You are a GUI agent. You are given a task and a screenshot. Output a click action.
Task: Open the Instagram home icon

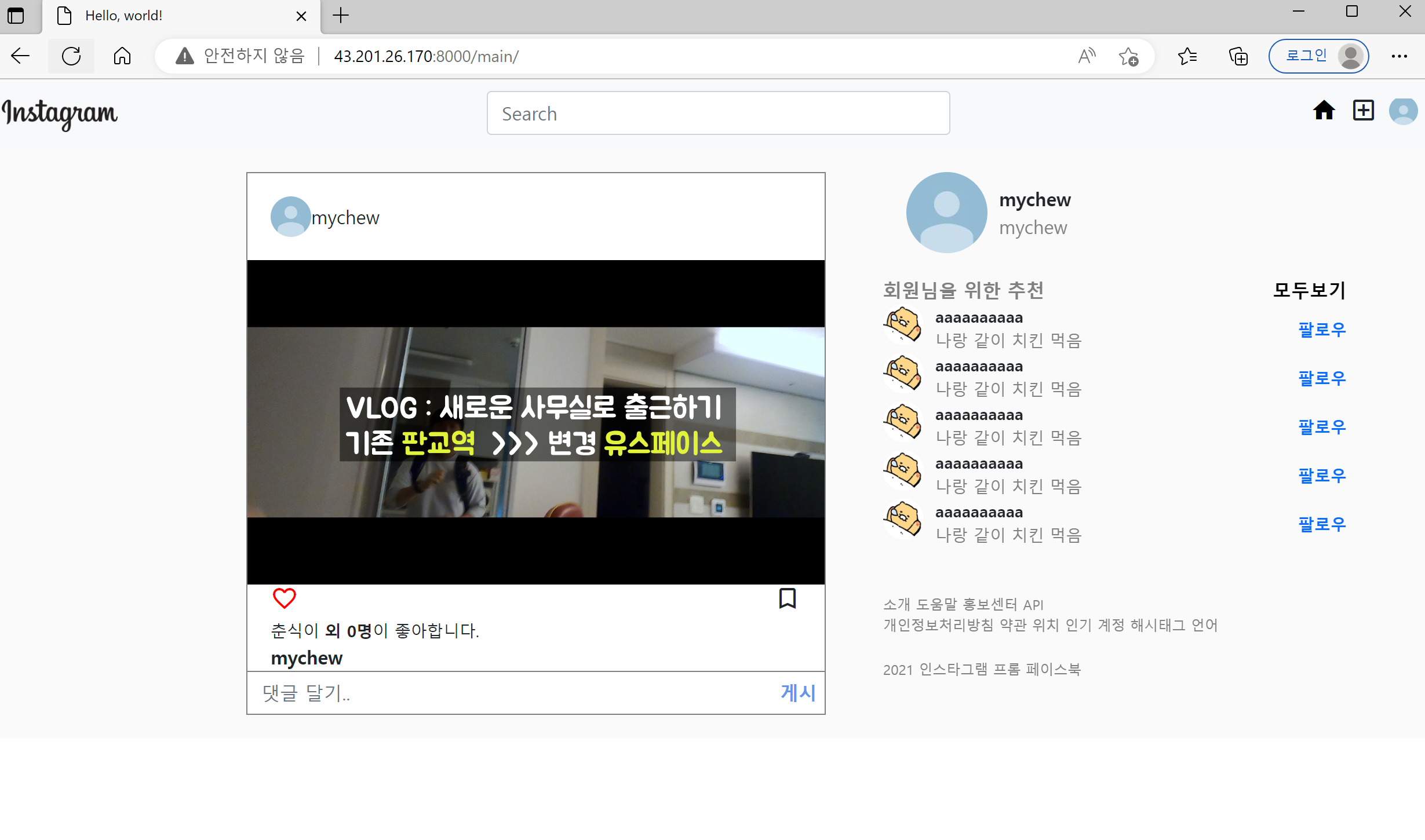[x=1324, y=110]
